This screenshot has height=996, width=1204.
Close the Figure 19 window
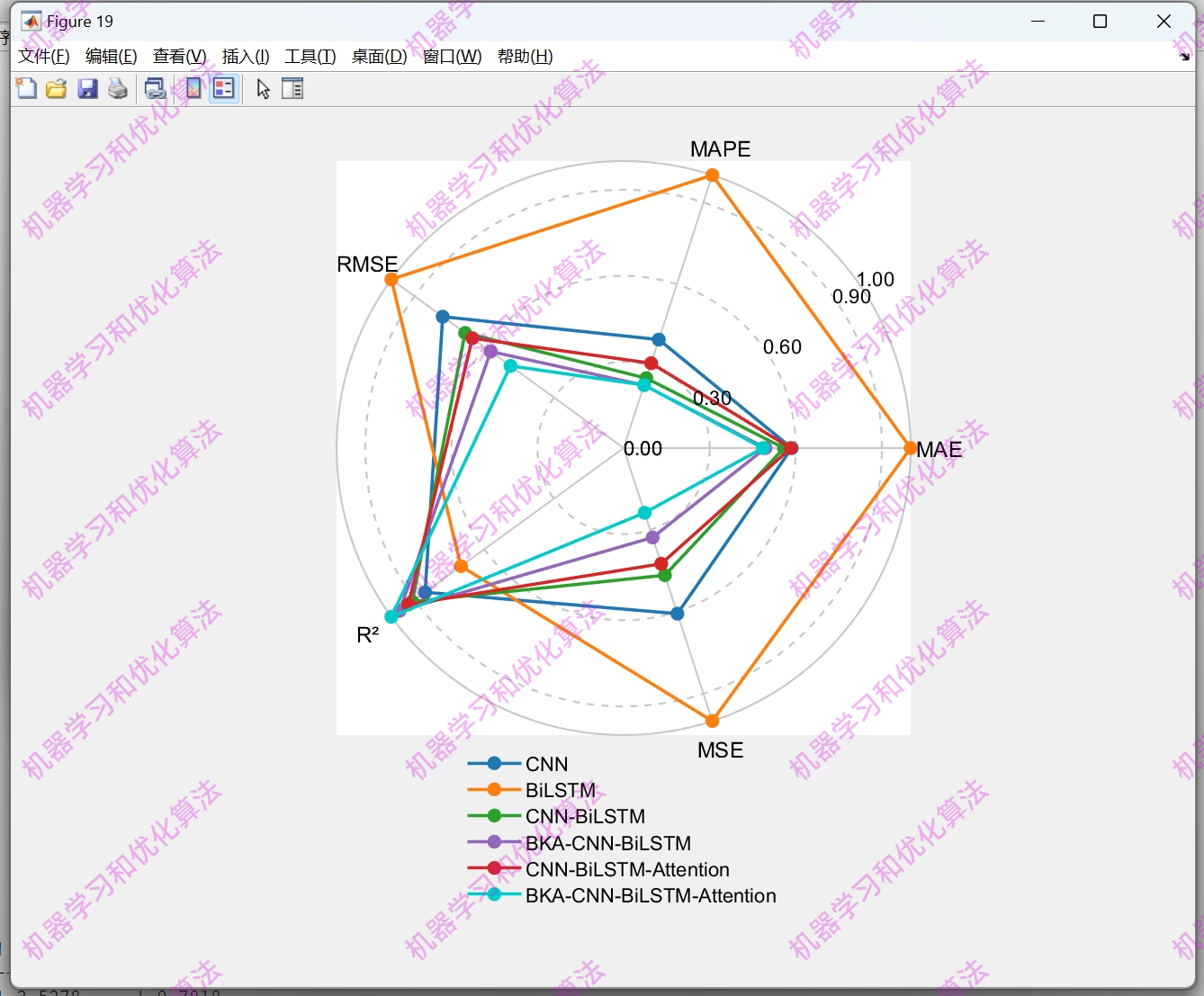[x=1164, y=21]
